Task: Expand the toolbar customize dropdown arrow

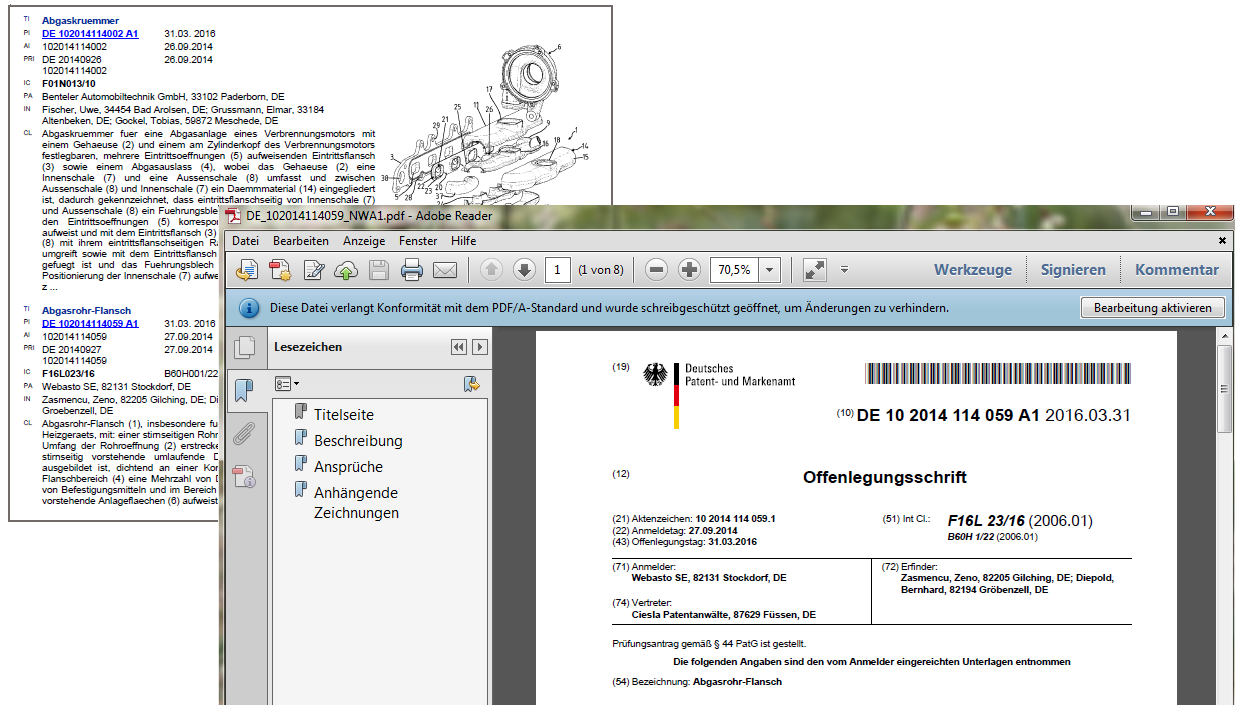Action: pyautogui.click(x=844, y=270)
